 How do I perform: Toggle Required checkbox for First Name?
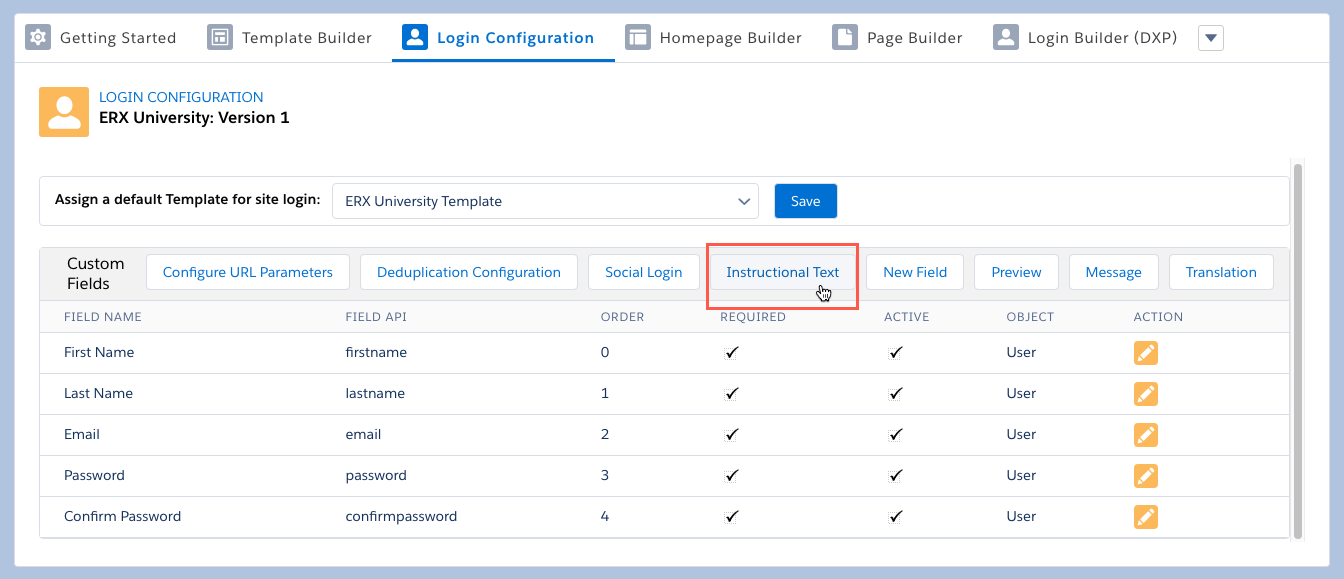coord(732,353)
